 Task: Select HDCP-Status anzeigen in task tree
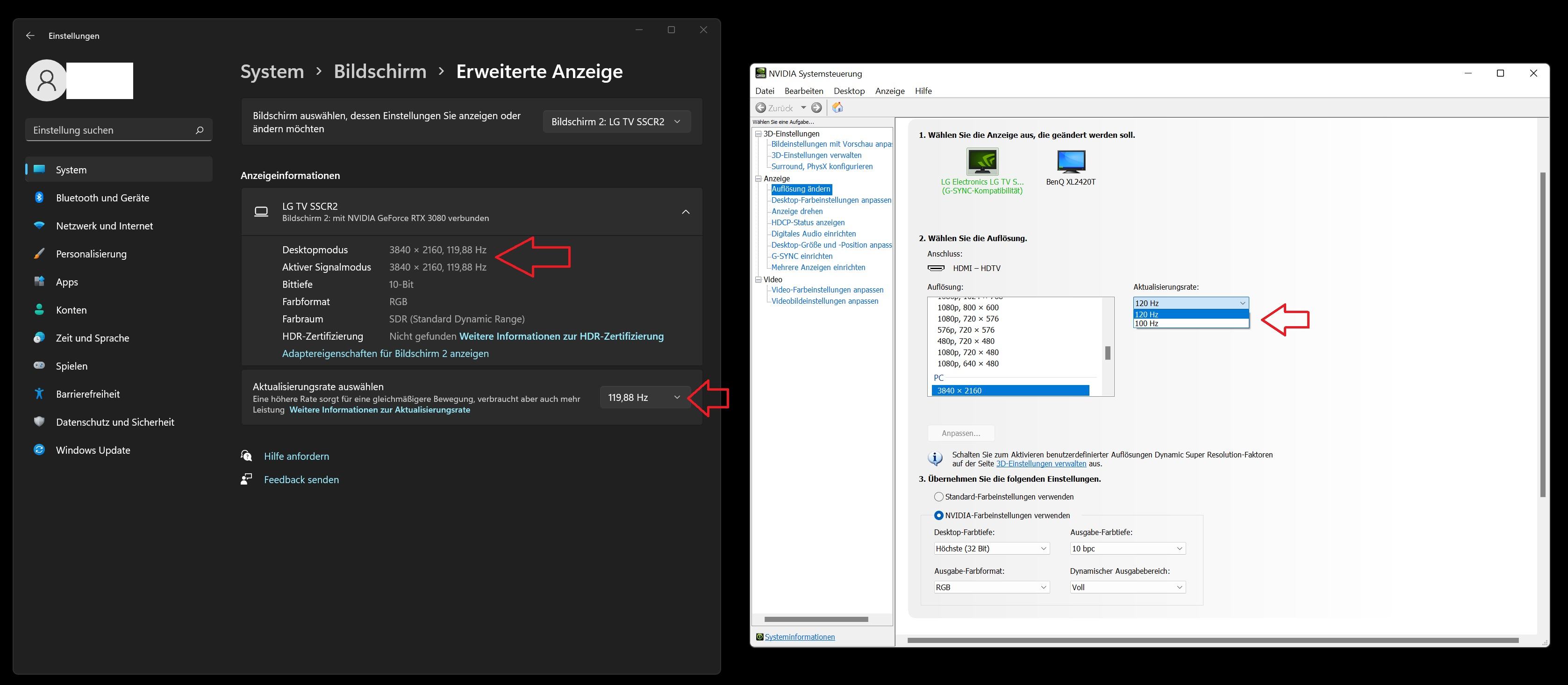pyautogui.click(x=808, y=223)
